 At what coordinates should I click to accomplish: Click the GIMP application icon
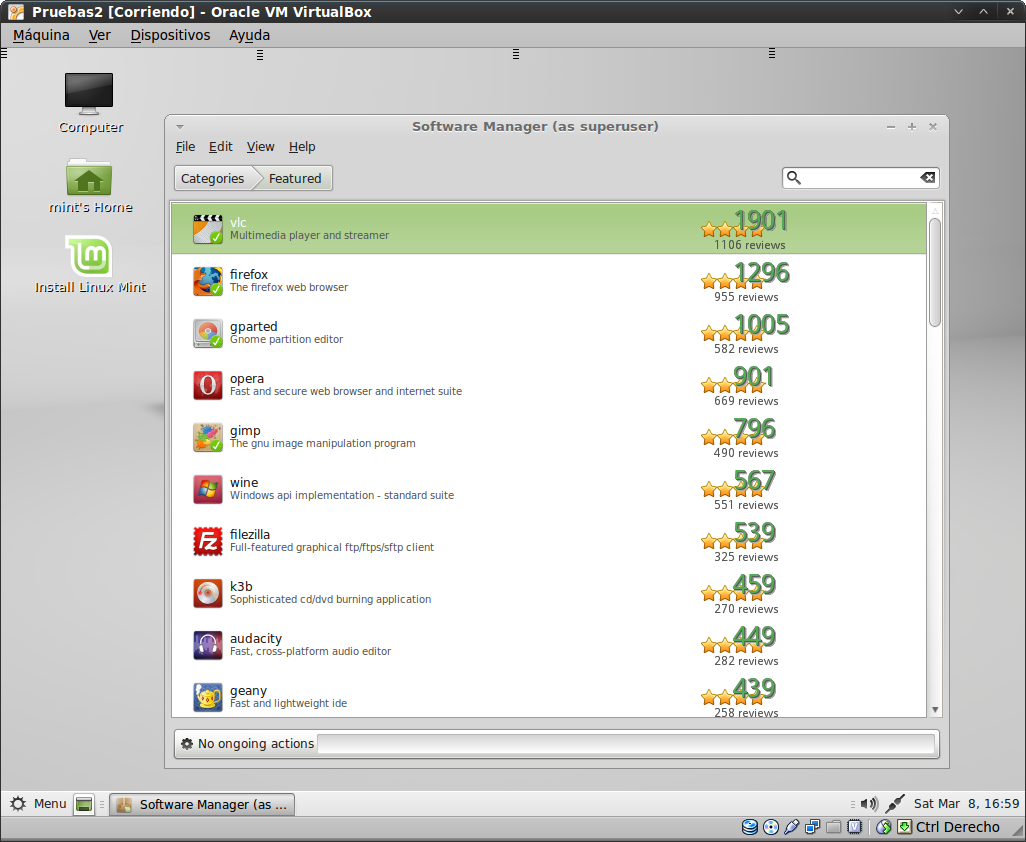tap(207, 437)
